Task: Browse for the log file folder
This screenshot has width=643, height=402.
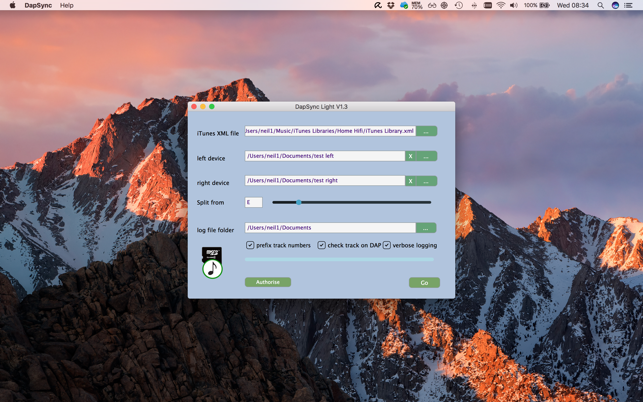Action: [x=426, y=228]
